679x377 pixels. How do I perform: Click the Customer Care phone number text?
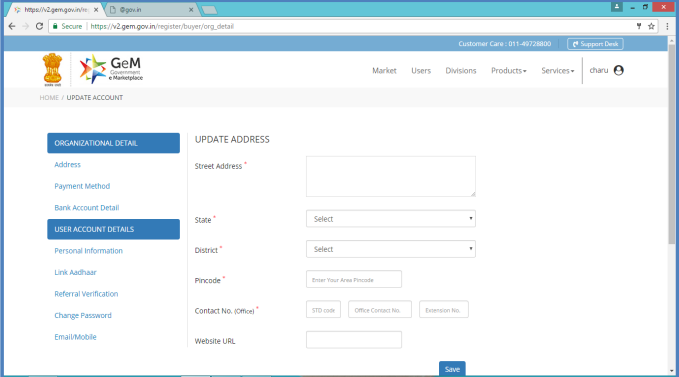[x=504, y=44]
